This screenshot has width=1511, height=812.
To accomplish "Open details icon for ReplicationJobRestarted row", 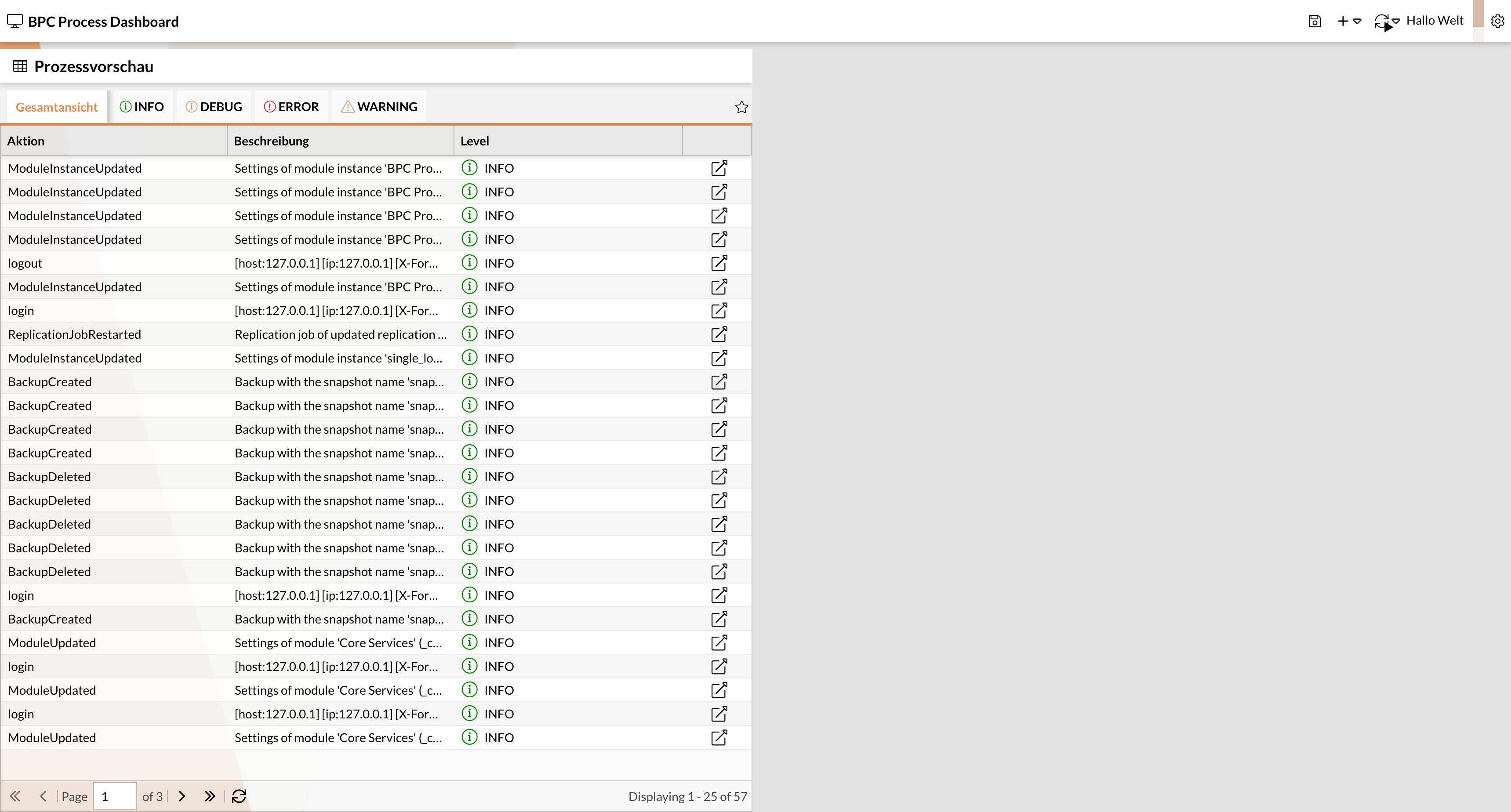I will click(x=719, y=334).
